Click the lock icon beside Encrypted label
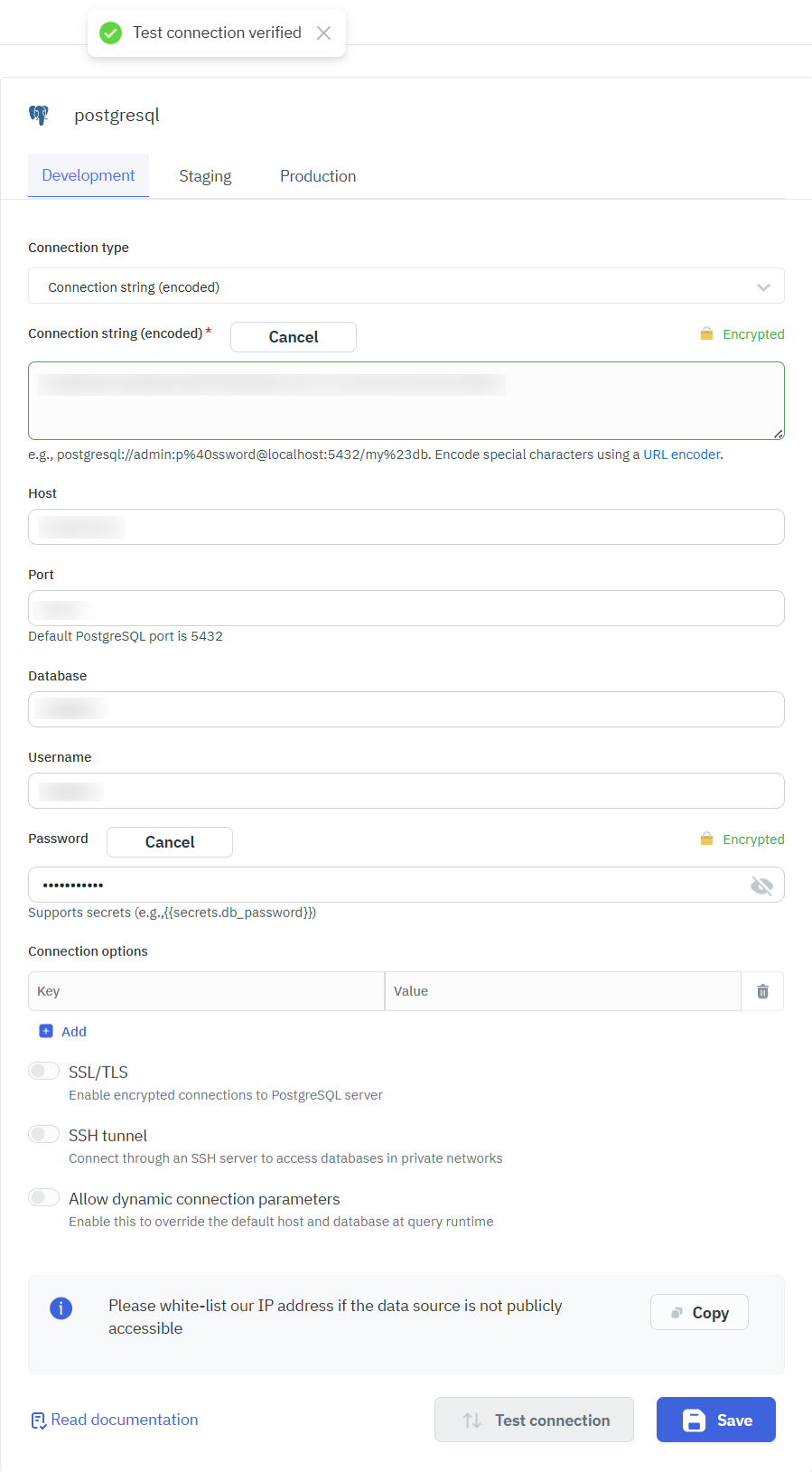This screenshot has width=812, height=1472. point(706,333)
